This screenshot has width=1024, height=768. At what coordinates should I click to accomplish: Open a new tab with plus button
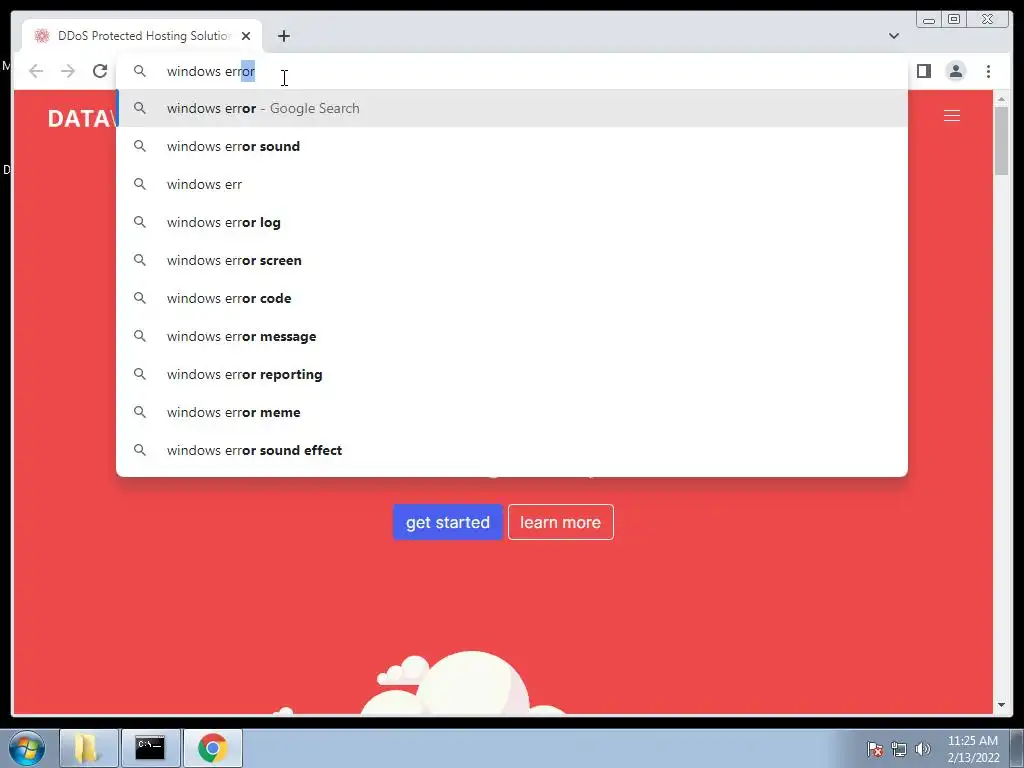pyautogui.click(x=283, y=36)
